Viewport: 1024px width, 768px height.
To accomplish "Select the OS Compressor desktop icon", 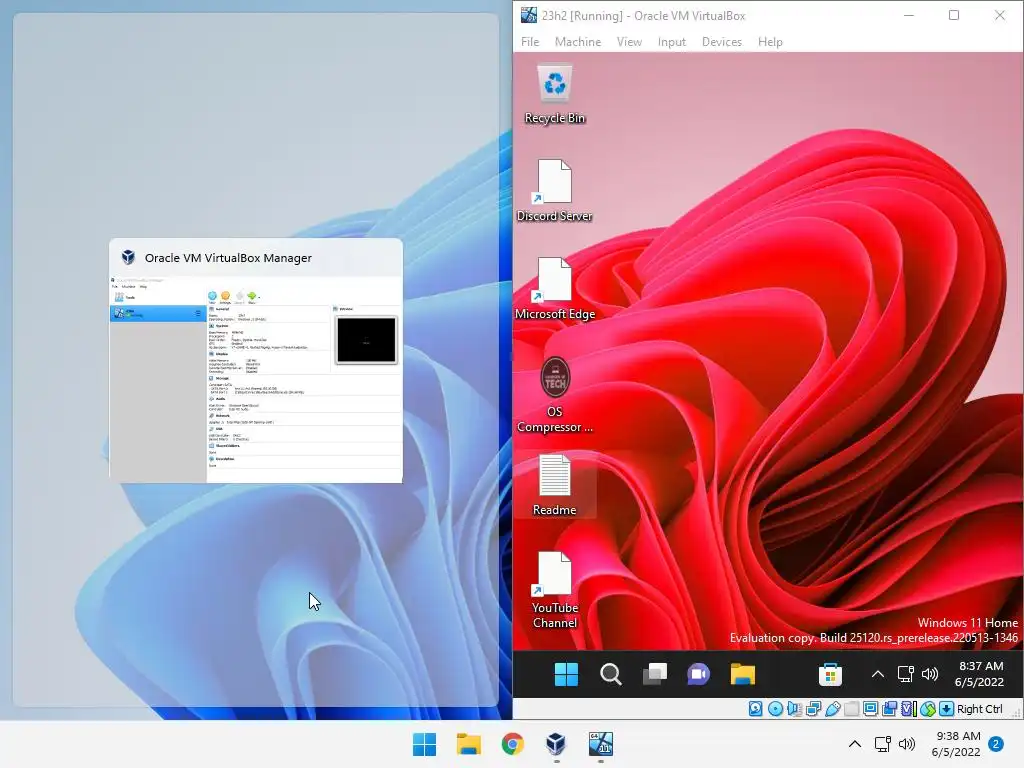I will tap(554, 394).
